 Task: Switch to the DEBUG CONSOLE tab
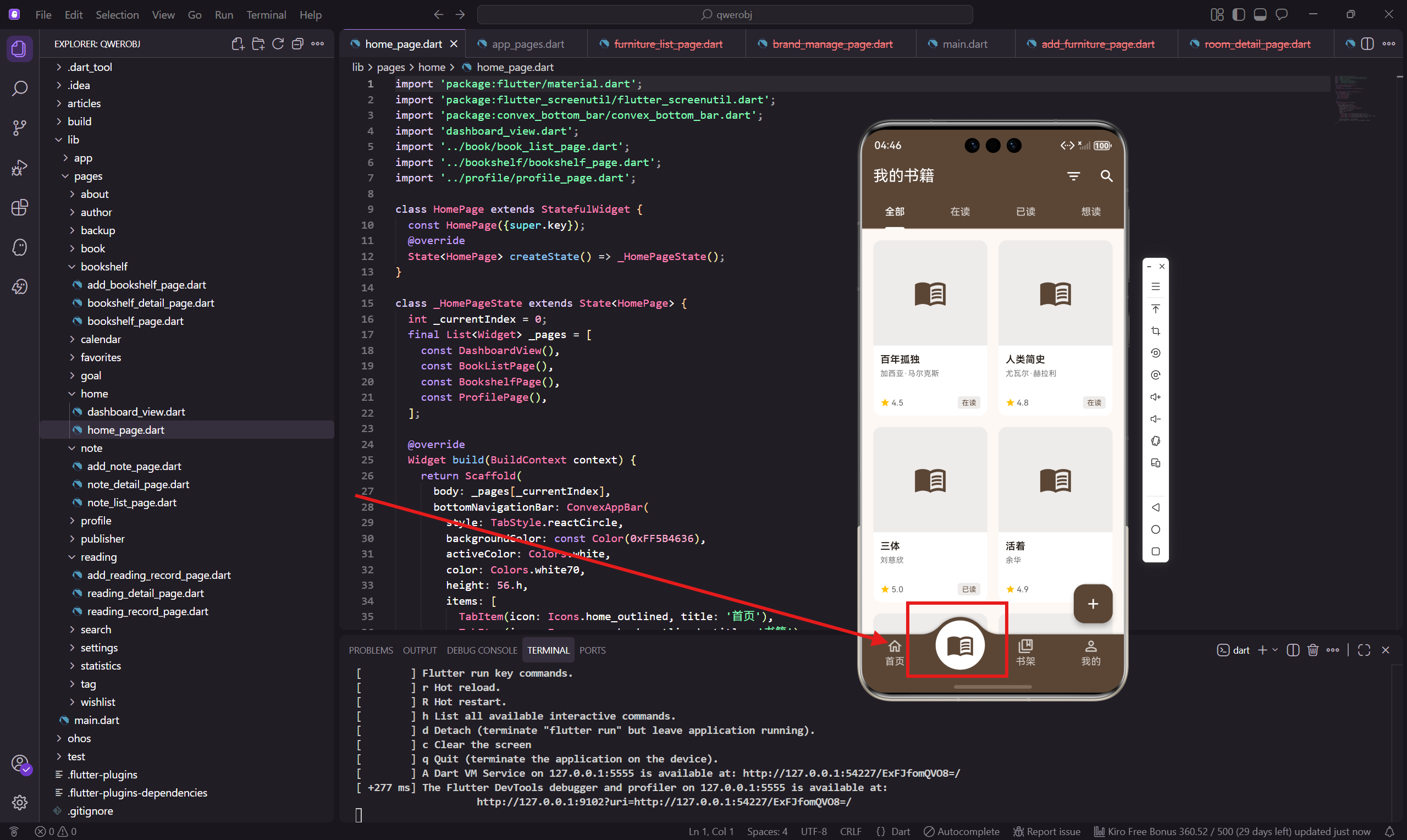point(481,650)
